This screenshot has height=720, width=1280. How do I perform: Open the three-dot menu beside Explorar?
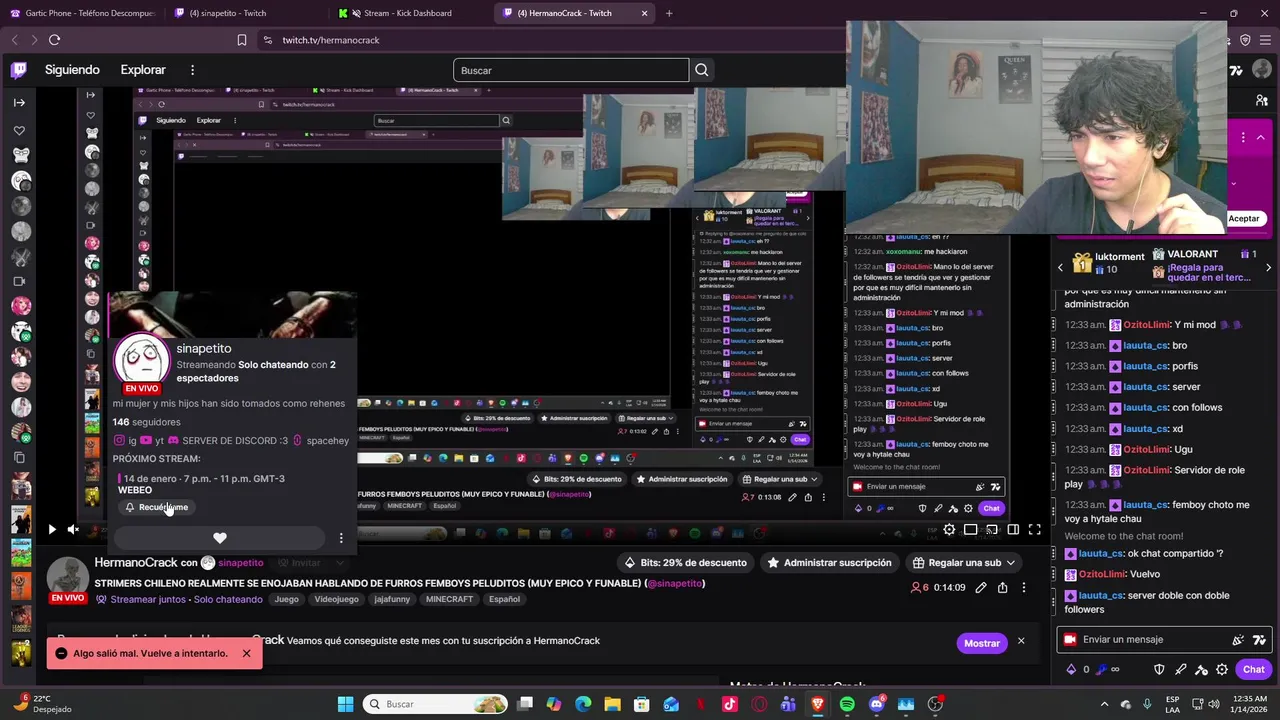(x=192, y=70)
